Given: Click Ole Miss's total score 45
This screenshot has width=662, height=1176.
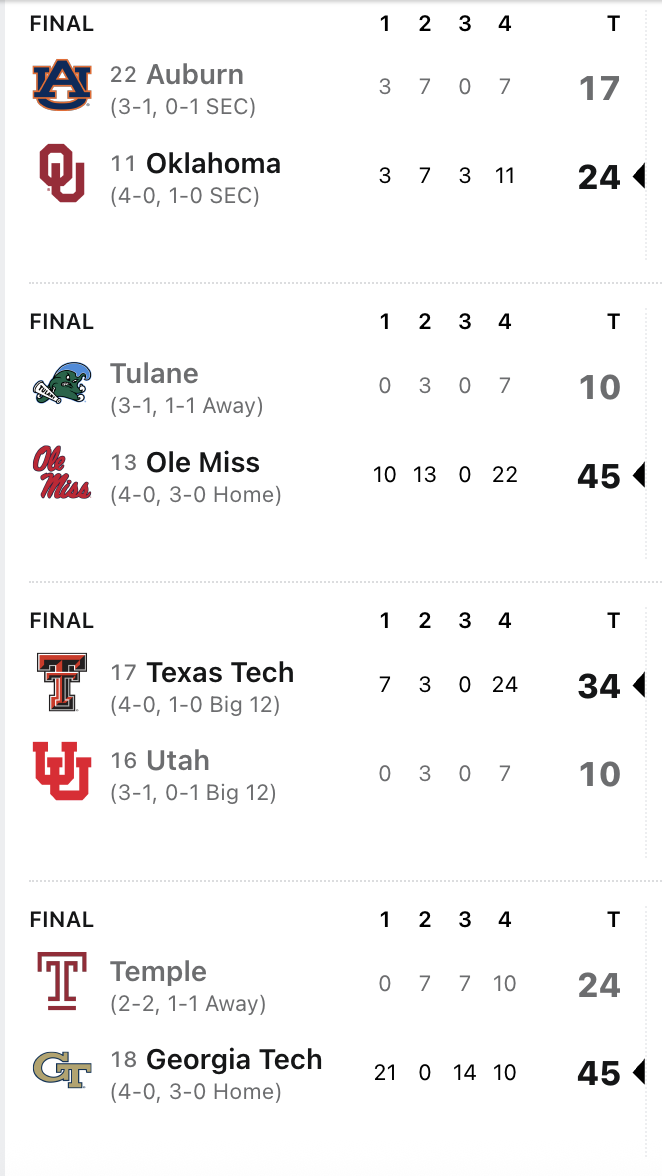Looking at the screenshot, I should [x=599, y=476].
